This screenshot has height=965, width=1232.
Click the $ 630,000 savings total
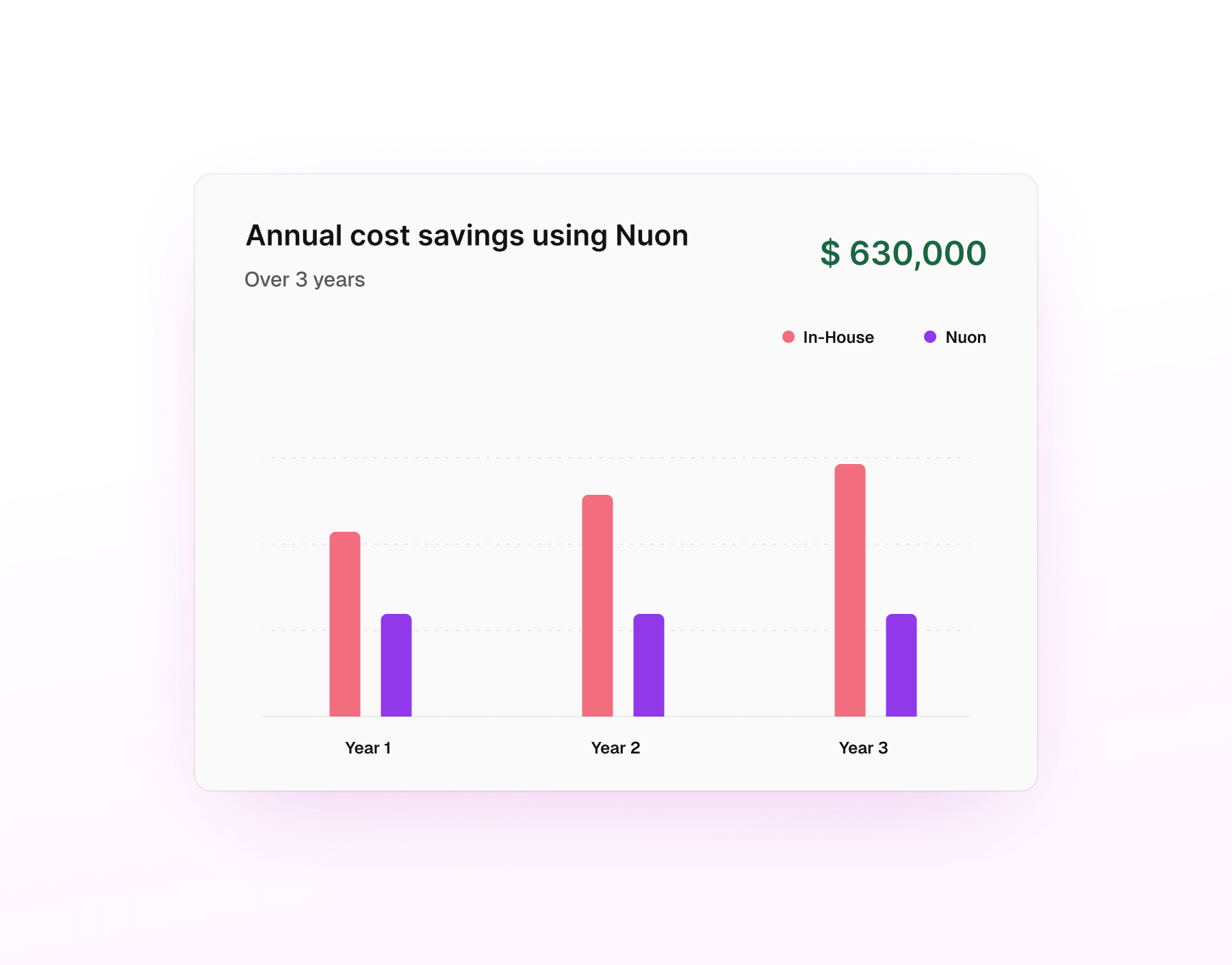(x=903, y=253)
